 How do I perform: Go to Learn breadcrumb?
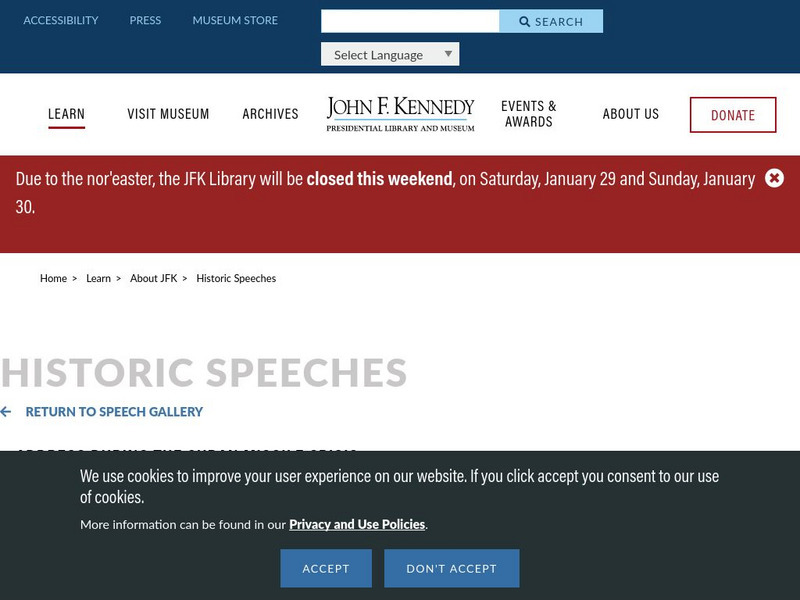[98, 278]
